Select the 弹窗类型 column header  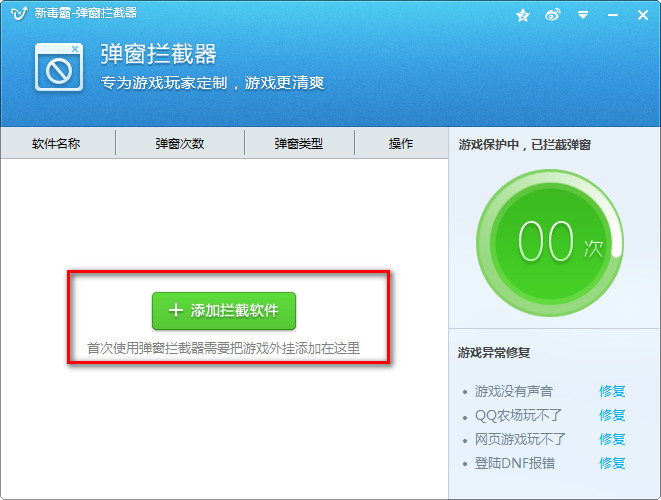[299, 144]
